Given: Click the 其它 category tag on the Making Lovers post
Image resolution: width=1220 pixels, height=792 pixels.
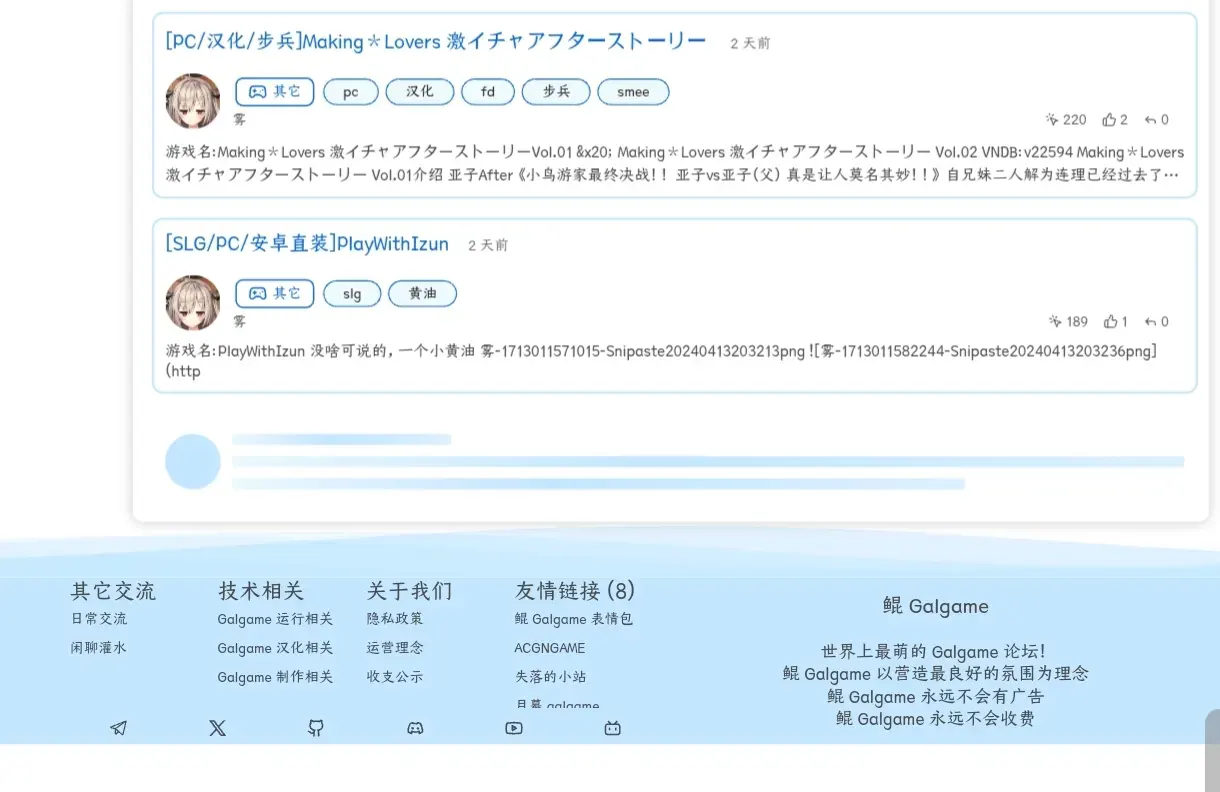Looking at the screenshot, I should tap(275, 92).
